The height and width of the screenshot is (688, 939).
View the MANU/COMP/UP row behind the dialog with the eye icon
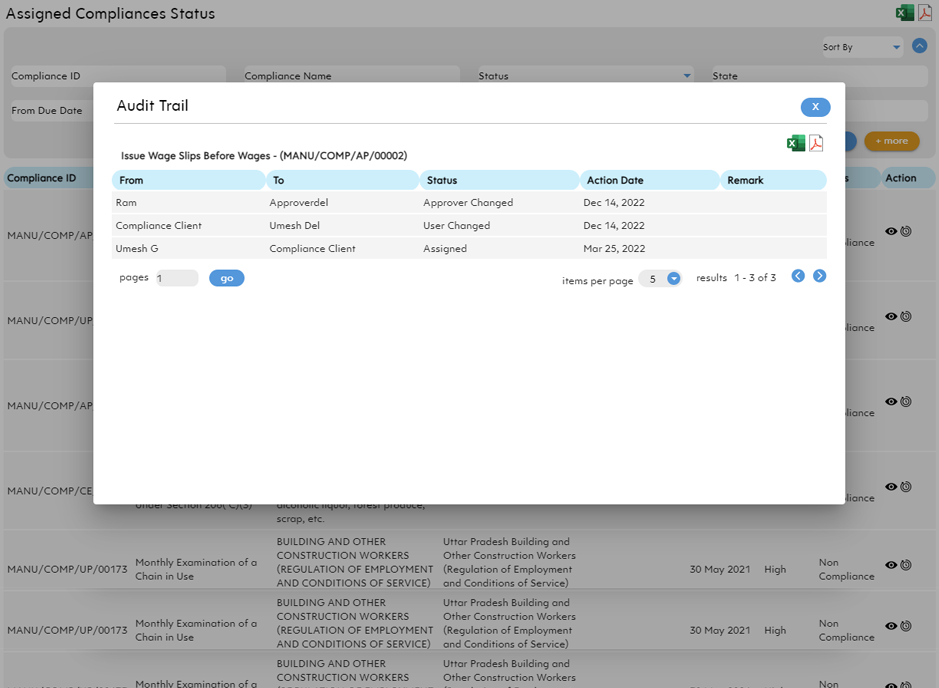890,316
